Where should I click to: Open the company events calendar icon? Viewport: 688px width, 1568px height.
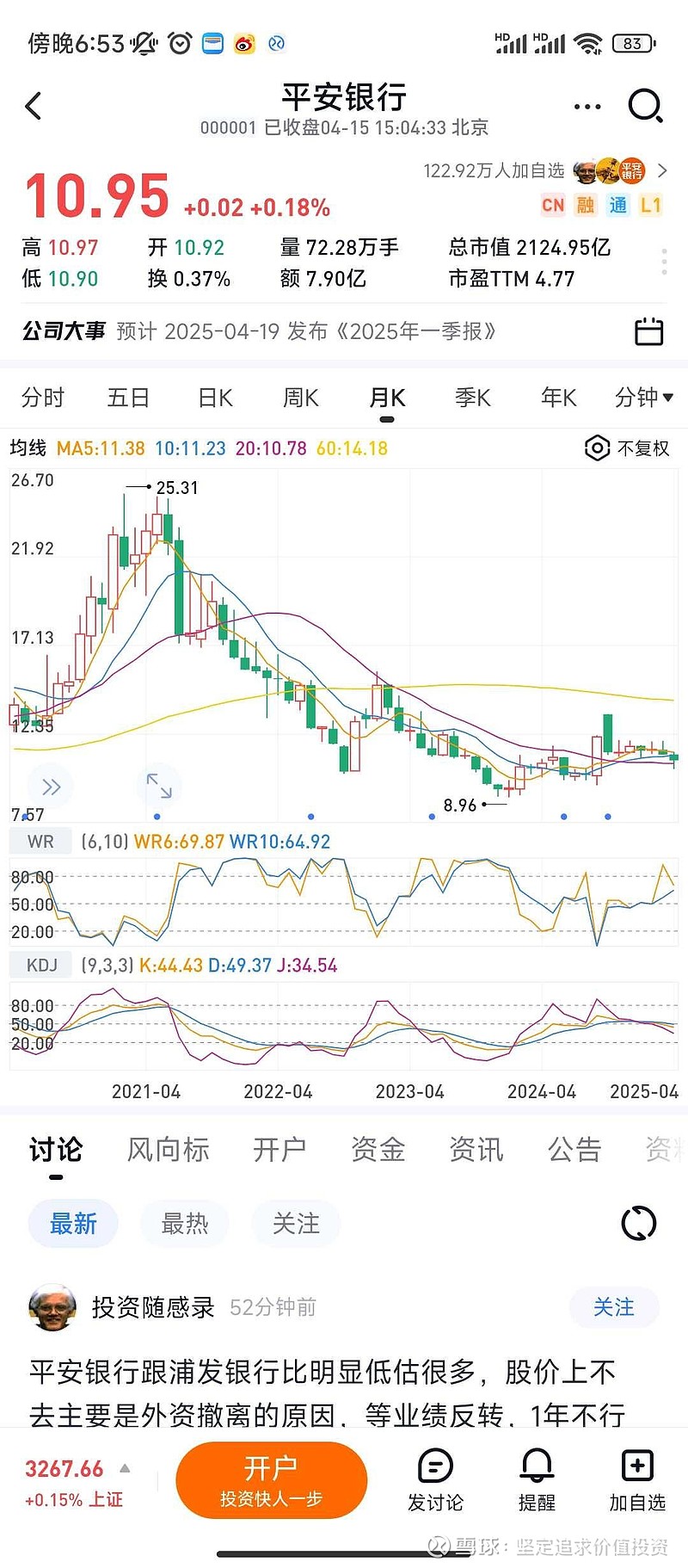pyautogui.click(x=648, y=331)
